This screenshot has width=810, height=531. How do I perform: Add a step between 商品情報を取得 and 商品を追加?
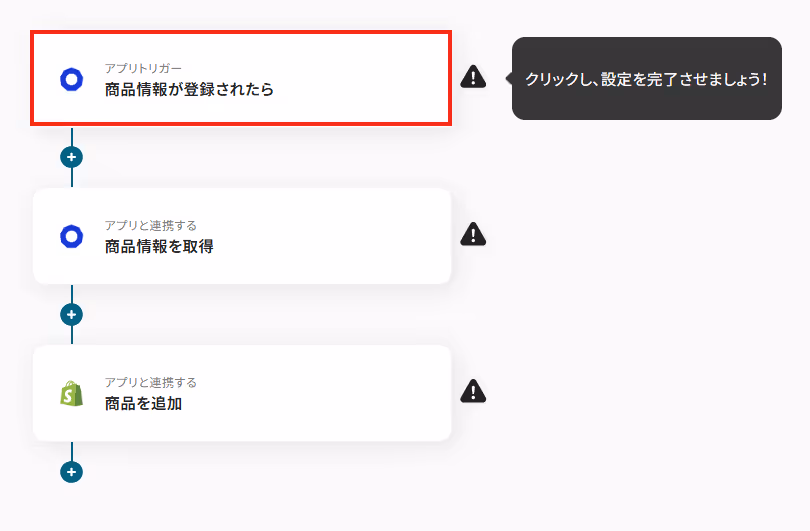tap(71, 315)
